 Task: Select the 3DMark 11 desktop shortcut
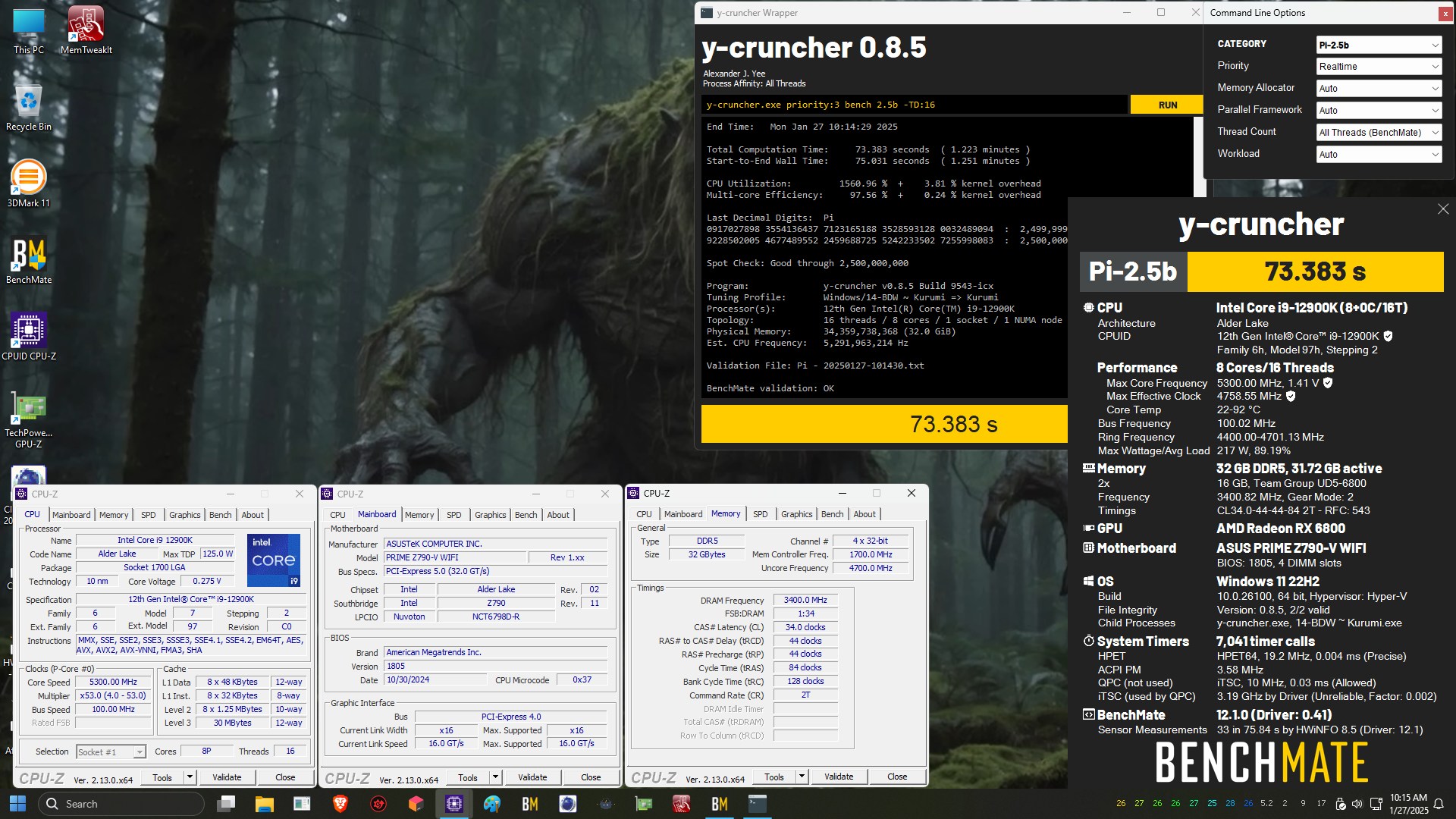[29, 184]
